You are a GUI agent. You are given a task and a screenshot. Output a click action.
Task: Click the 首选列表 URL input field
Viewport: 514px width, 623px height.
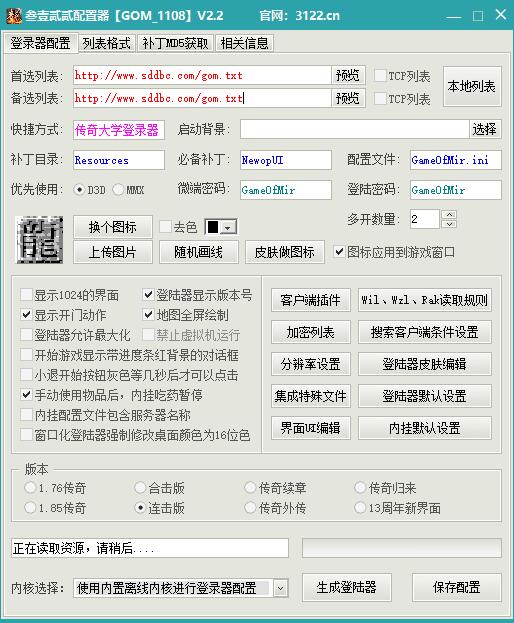202,75
